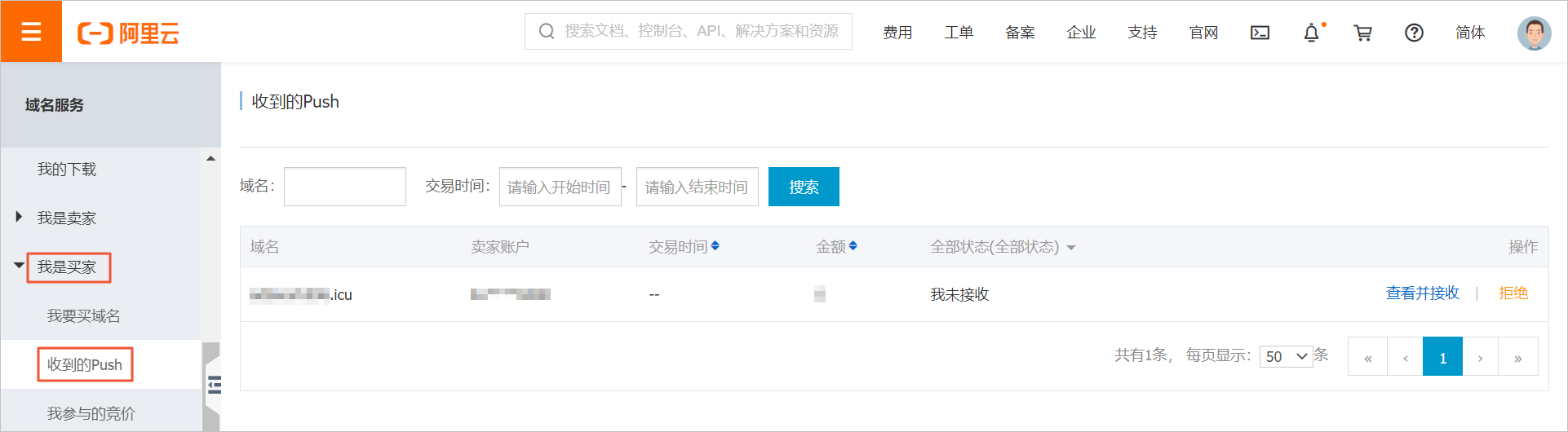Open the user avatar menu
Viewport: 1568px width, 432px height.
(1534, 33)
